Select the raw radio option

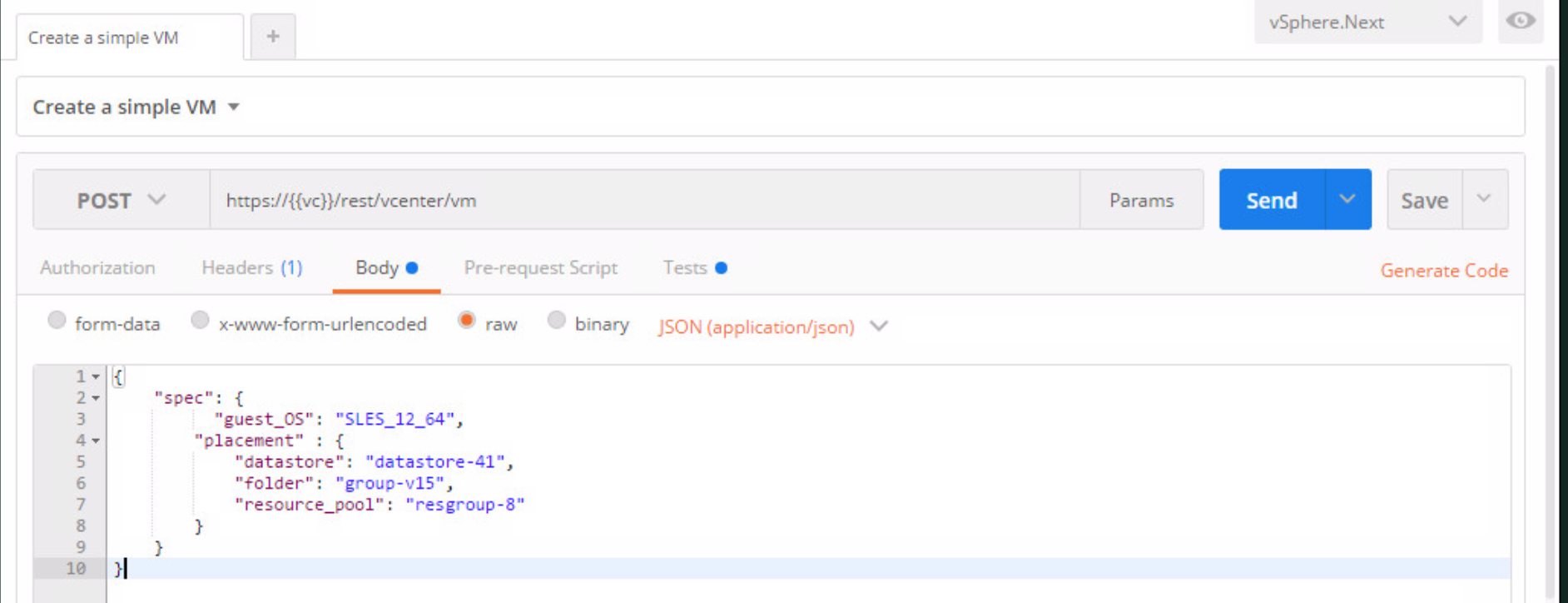pyautogui.click(x=466, y=321)
